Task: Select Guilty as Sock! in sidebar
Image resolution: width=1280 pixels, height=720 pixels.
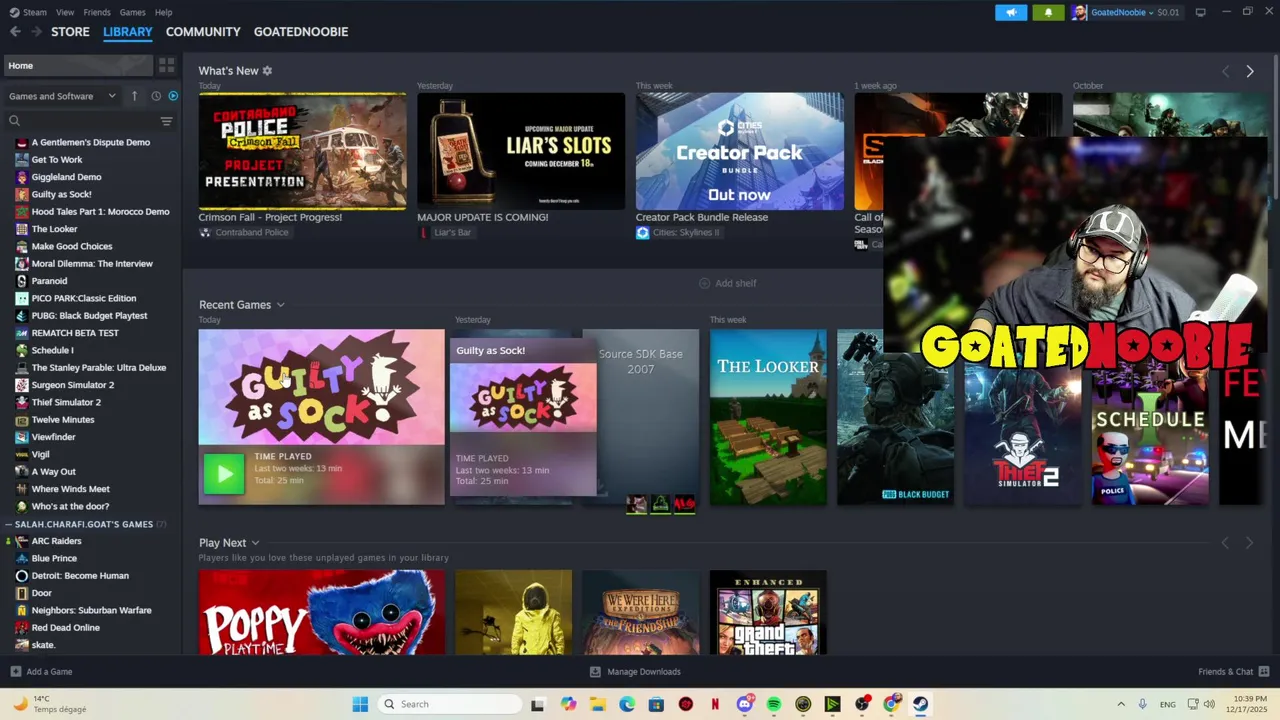Action: coord(61,194)
